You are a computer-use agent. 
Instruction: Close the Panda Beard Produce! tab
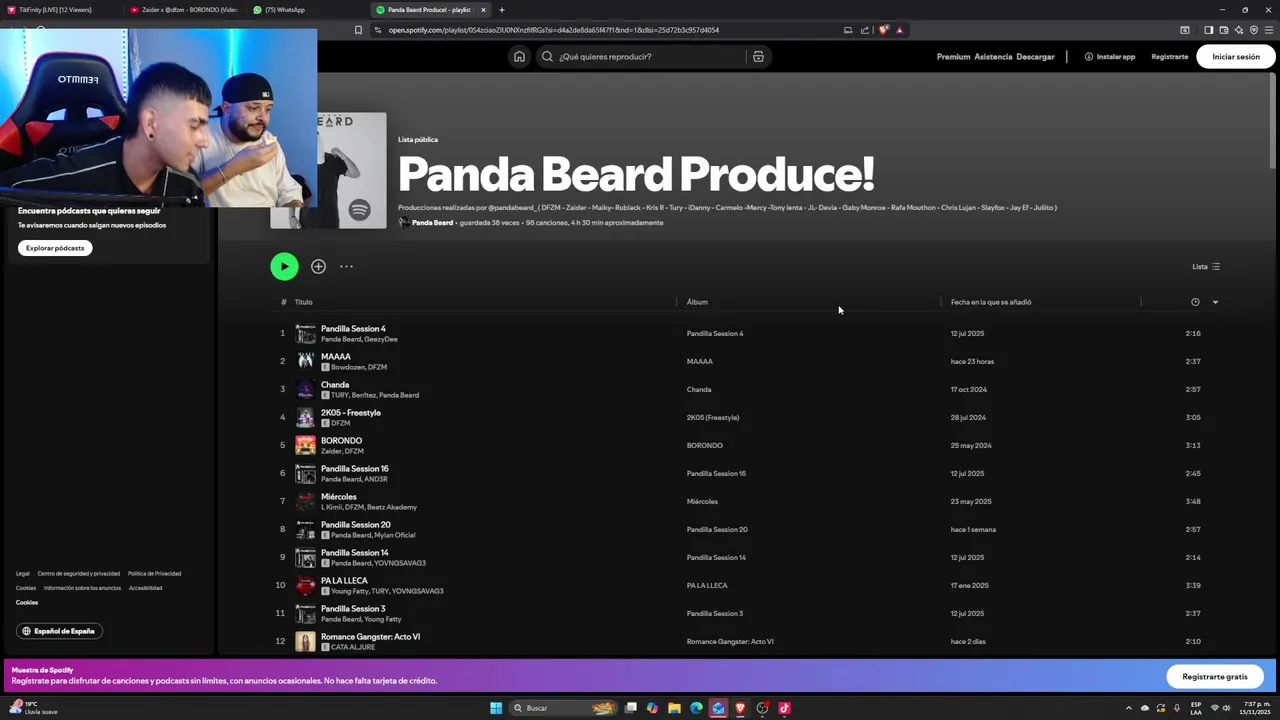click(x=483, y=10)
